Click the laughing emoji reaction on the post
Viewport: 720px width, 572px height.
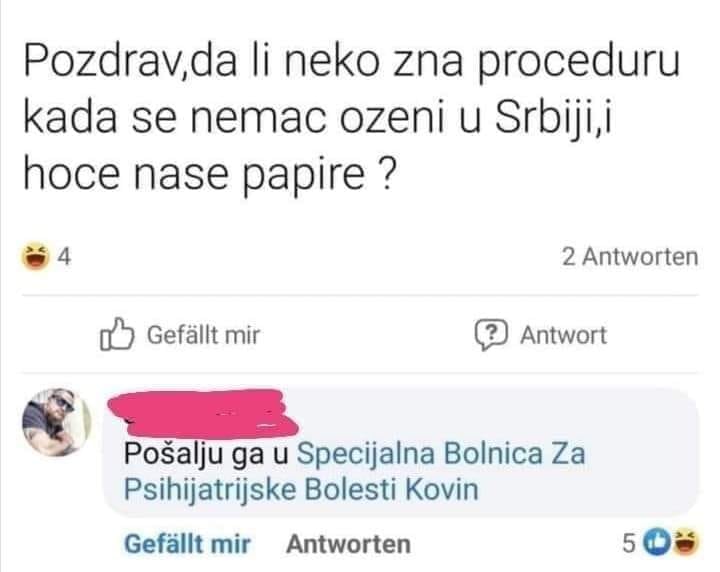coord(36,256)
